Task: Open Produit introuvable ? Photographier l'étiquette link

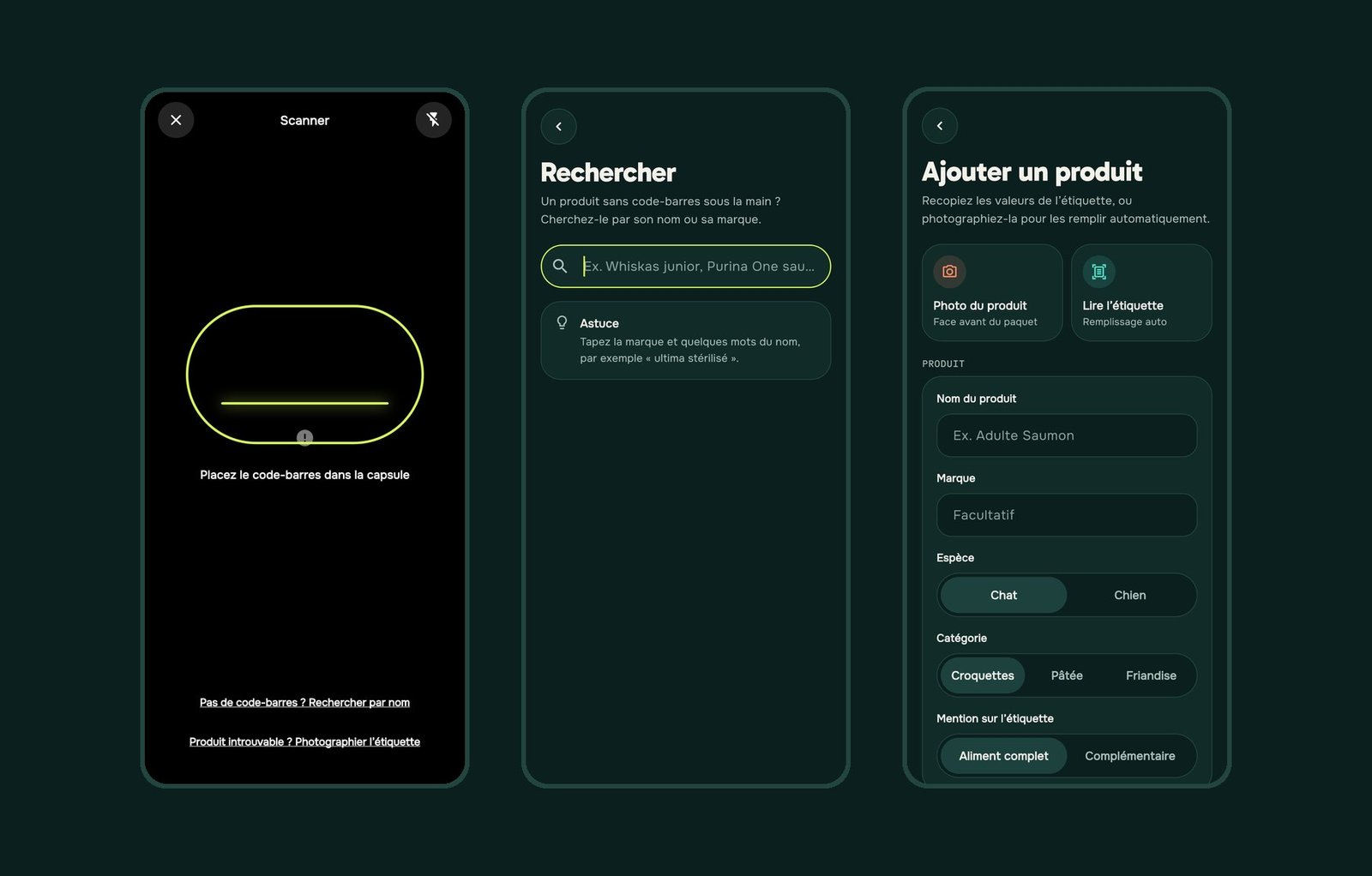Action: click(x=304, y=741)
